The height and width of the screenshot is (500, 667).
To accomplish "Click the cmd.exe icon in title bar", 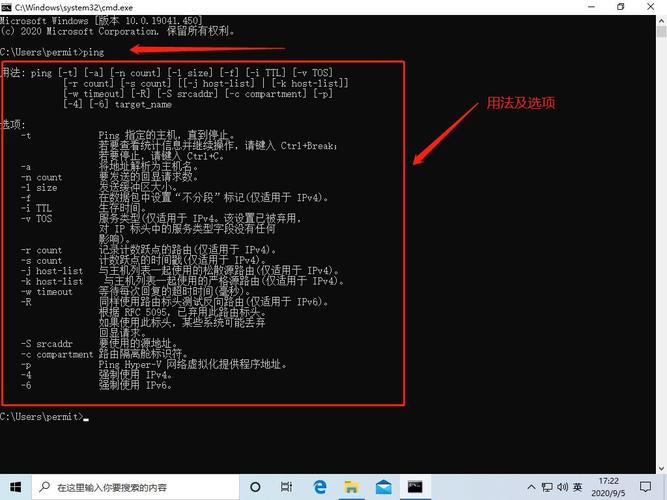I will (6, 7).
